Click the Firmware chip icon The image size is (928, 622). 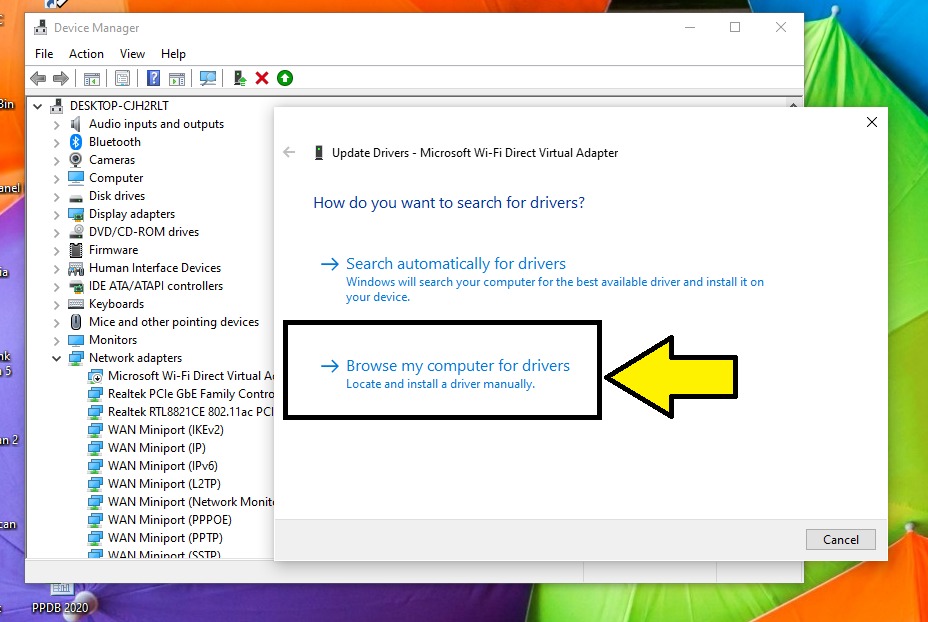tap(76, 250)
